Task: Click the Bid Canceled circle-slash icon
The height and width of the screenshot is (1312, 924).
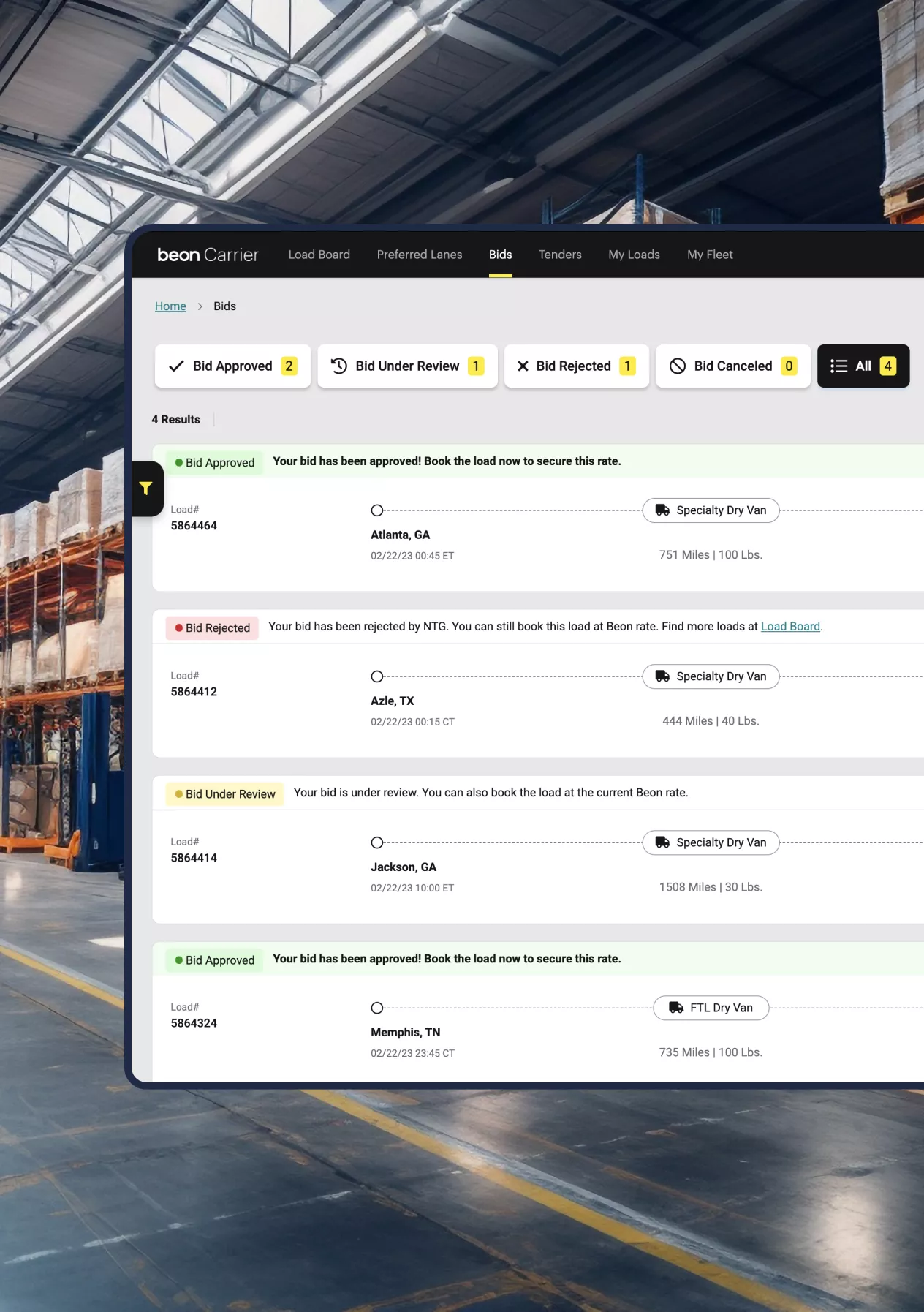Action: point(678,366)
